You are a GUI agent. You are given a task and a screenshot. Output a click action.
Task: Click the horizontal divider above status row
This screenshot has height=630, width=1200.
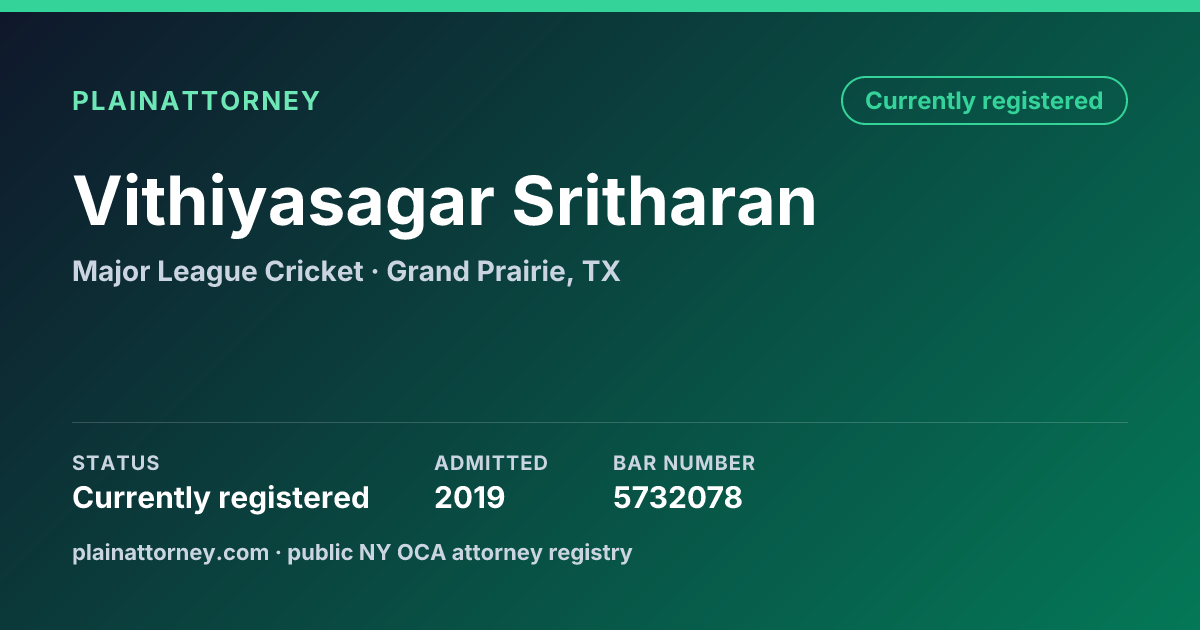click(600, 422)
